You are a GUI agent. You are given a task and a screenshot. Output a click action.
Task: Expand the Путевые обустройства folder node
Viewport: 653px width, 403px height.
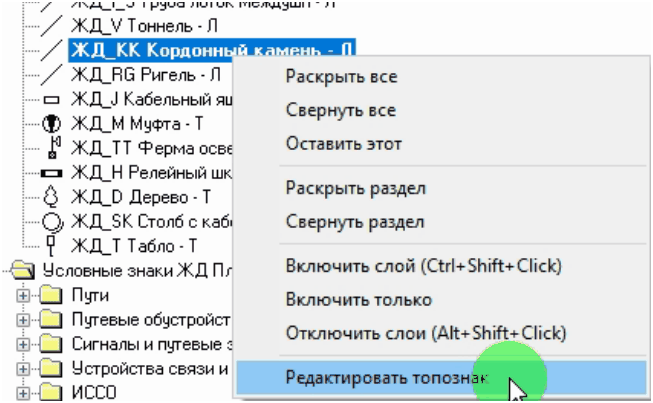click(x=24, y=319)
